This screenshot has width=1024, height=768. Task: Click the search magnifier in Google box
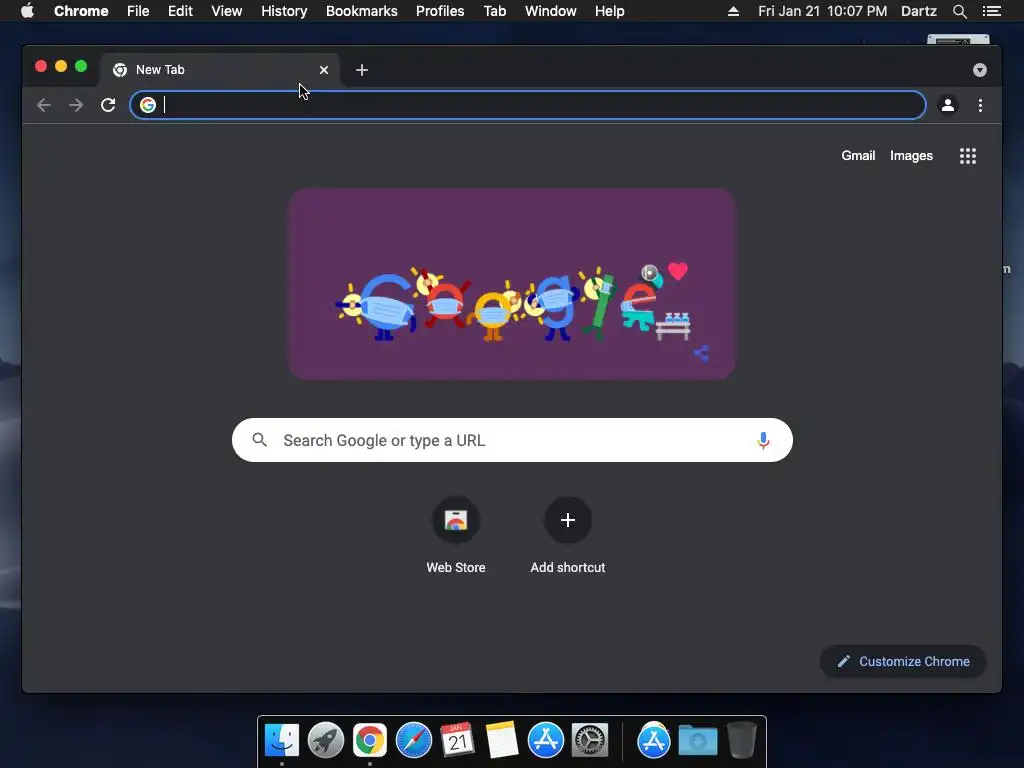coord(259,440)
